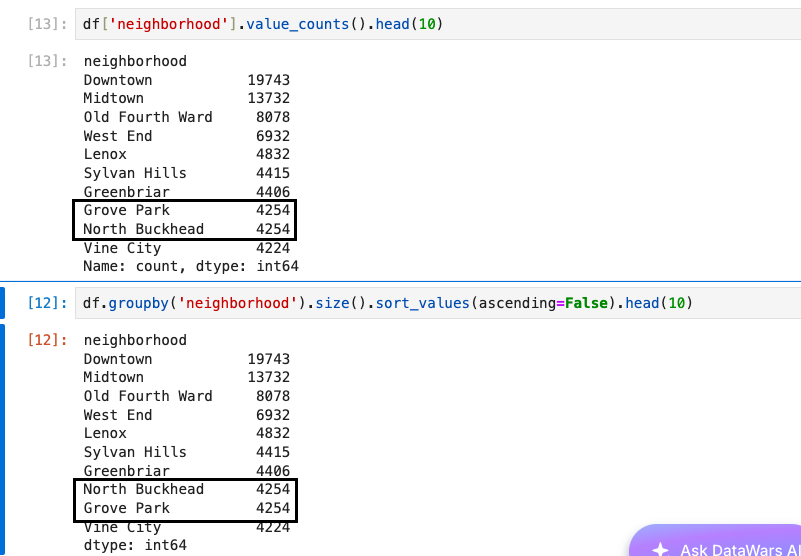
Task: Click count 13732 in output 12
Action: [x=269, y=378]
